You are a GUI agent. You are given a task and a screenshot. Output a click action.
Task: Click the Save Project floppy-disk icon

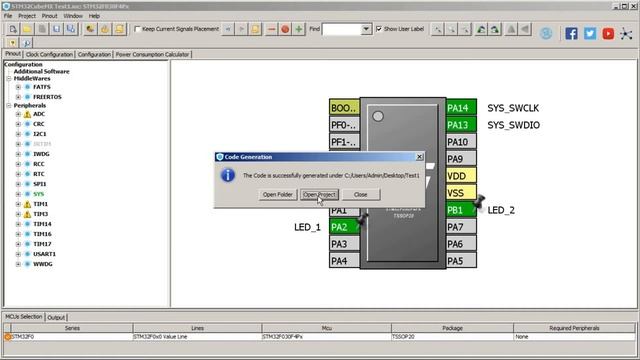(x=57, y=29)
